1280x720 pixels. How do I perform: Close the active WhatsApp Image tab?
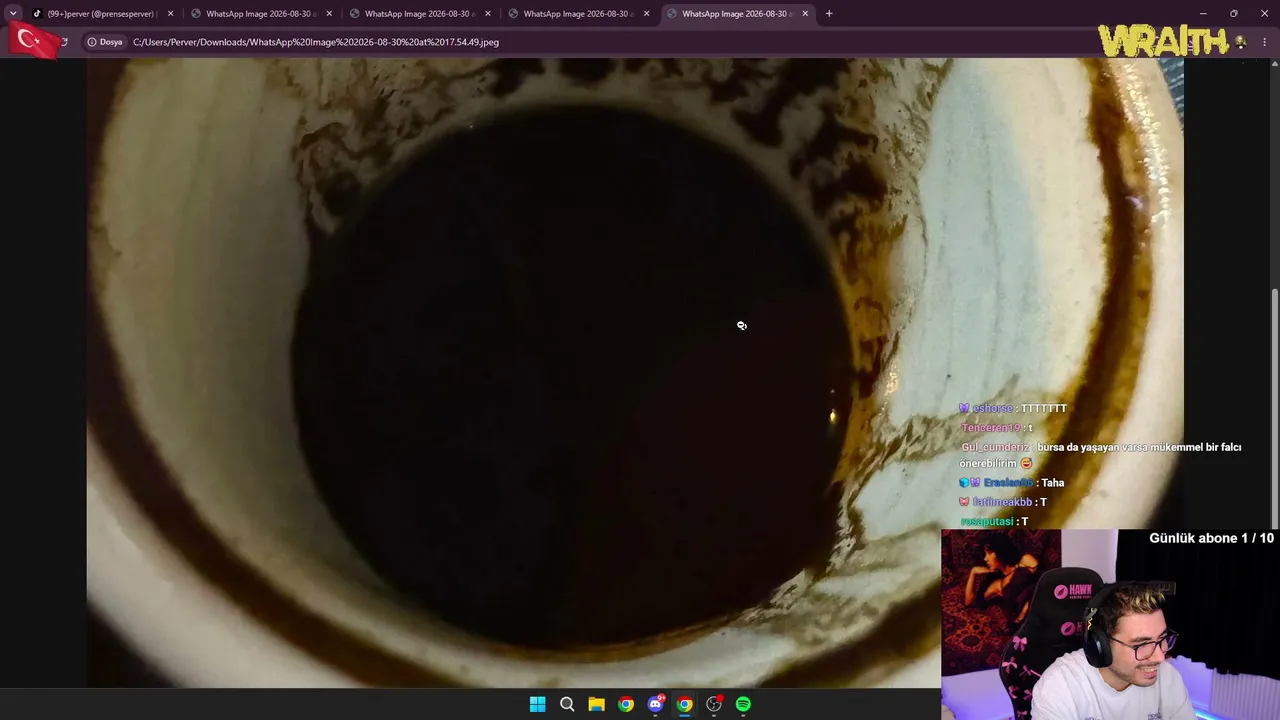(x=805, y=14)
